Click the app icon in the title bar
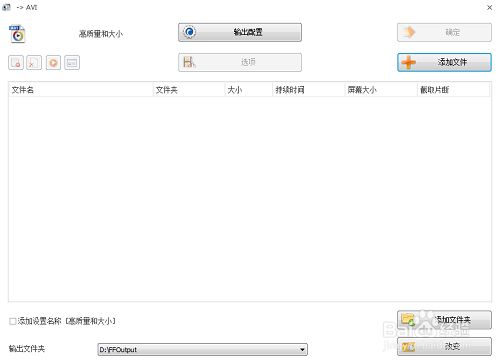 coord(6,7)
